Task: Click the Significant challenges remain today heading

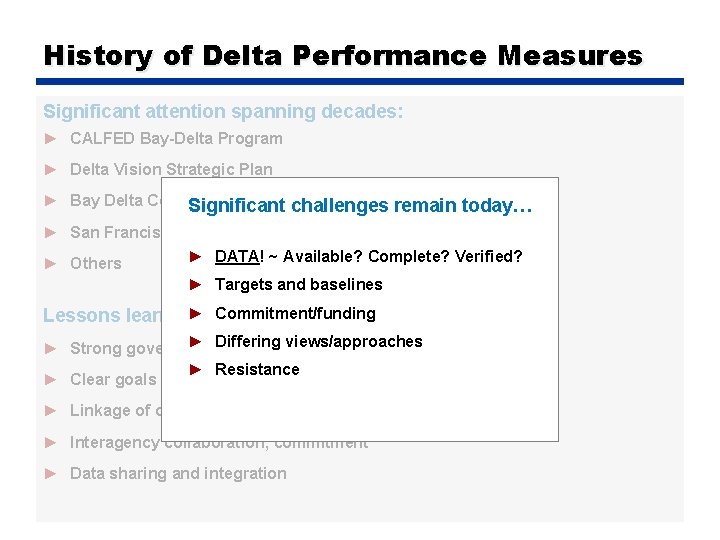Action: [x=360, y=206]
